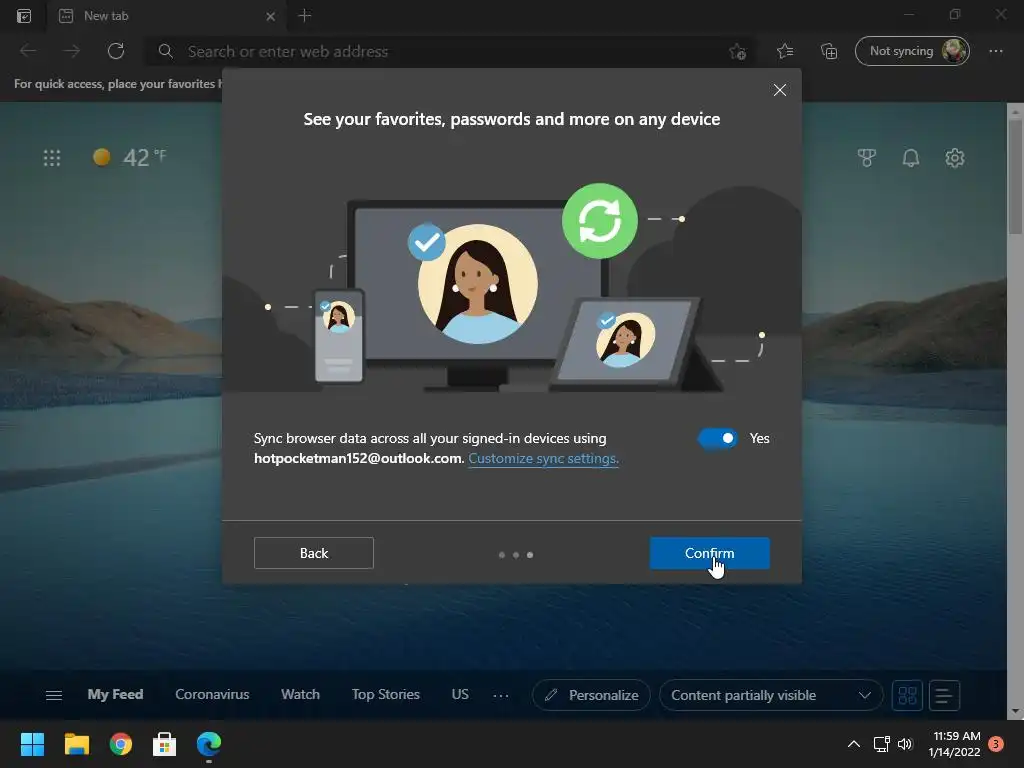The width and height of the screenshot is (1024, 768).
Task: Select the New tab tab
Action: click(x=167, y=16)
